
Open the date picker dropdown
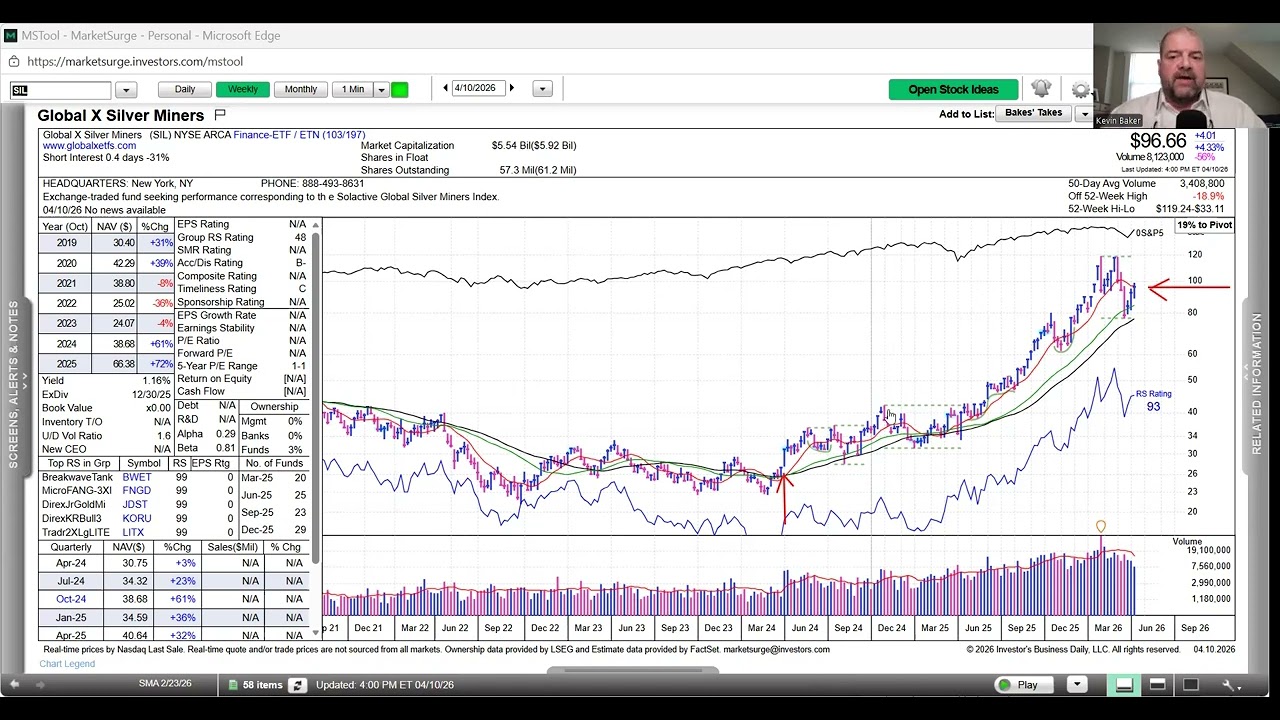pos(542,89)
